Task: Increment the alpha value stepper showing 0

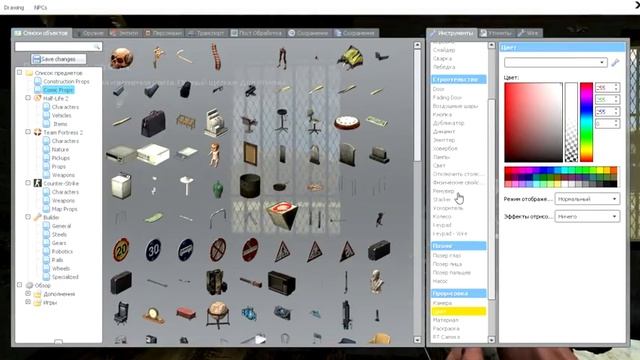Action: coord(616,121)
